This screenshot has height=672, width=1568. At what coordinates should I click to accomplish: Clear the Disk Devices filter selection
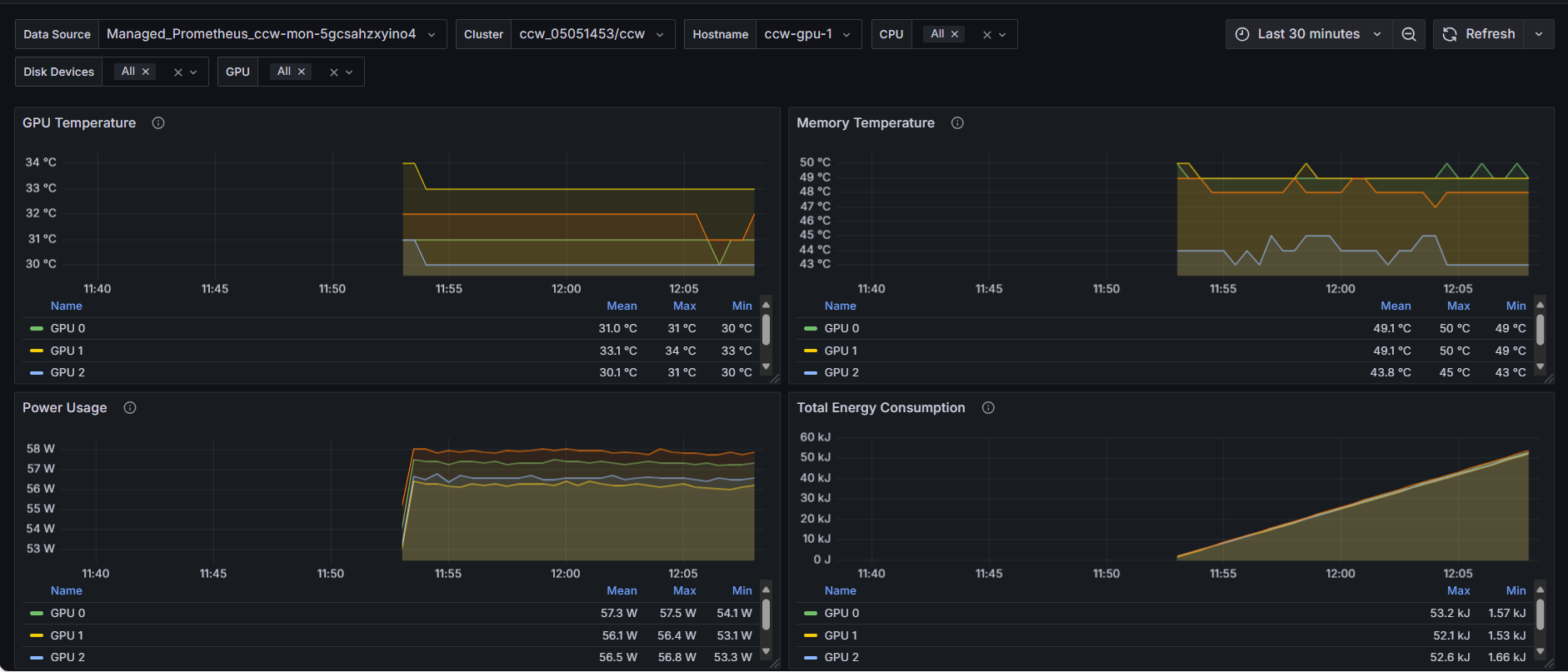[177, 72]
